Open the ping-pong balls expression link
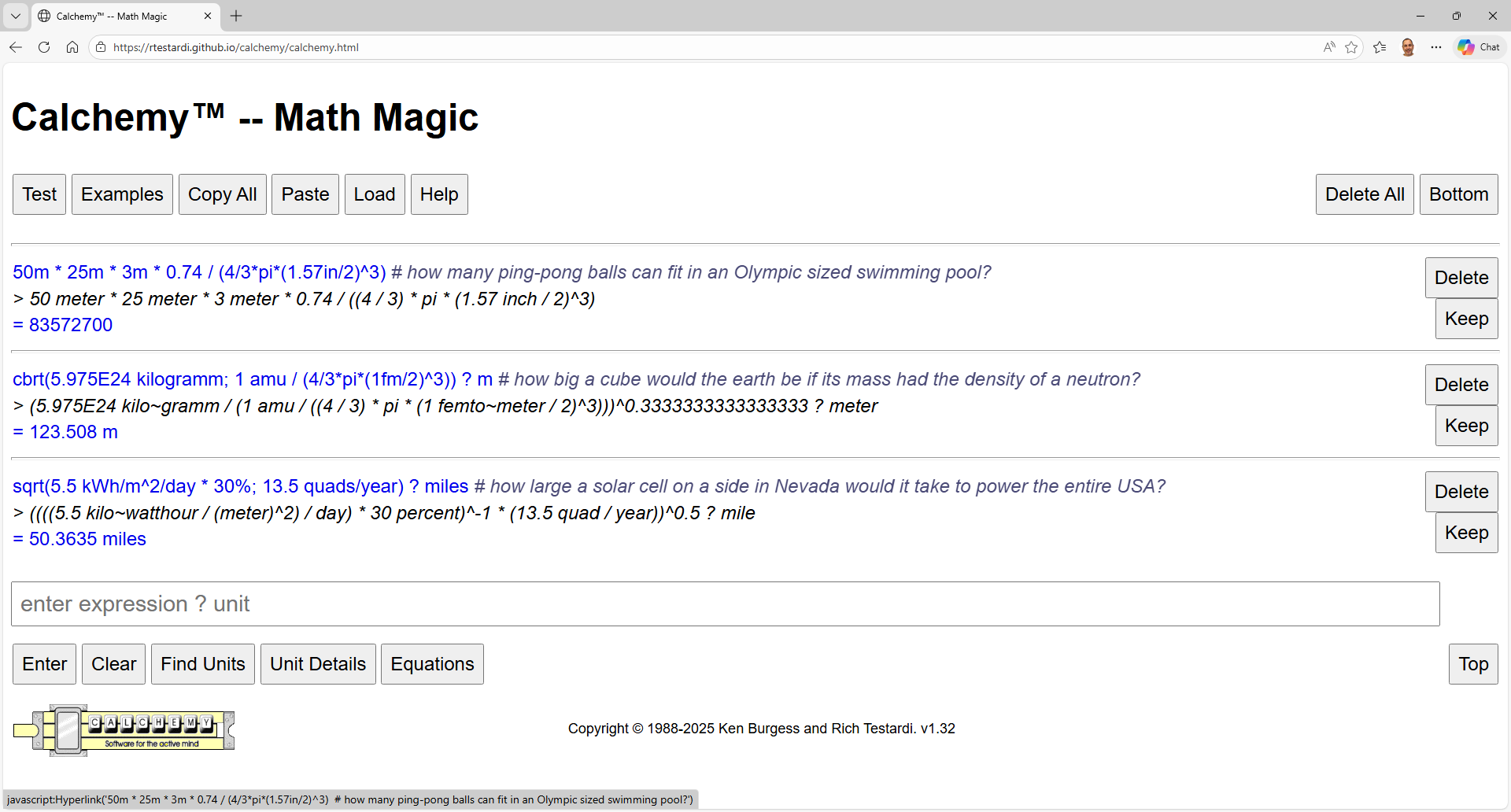The height and width of the screenshot is (812, 1511). tap(199, 272)
